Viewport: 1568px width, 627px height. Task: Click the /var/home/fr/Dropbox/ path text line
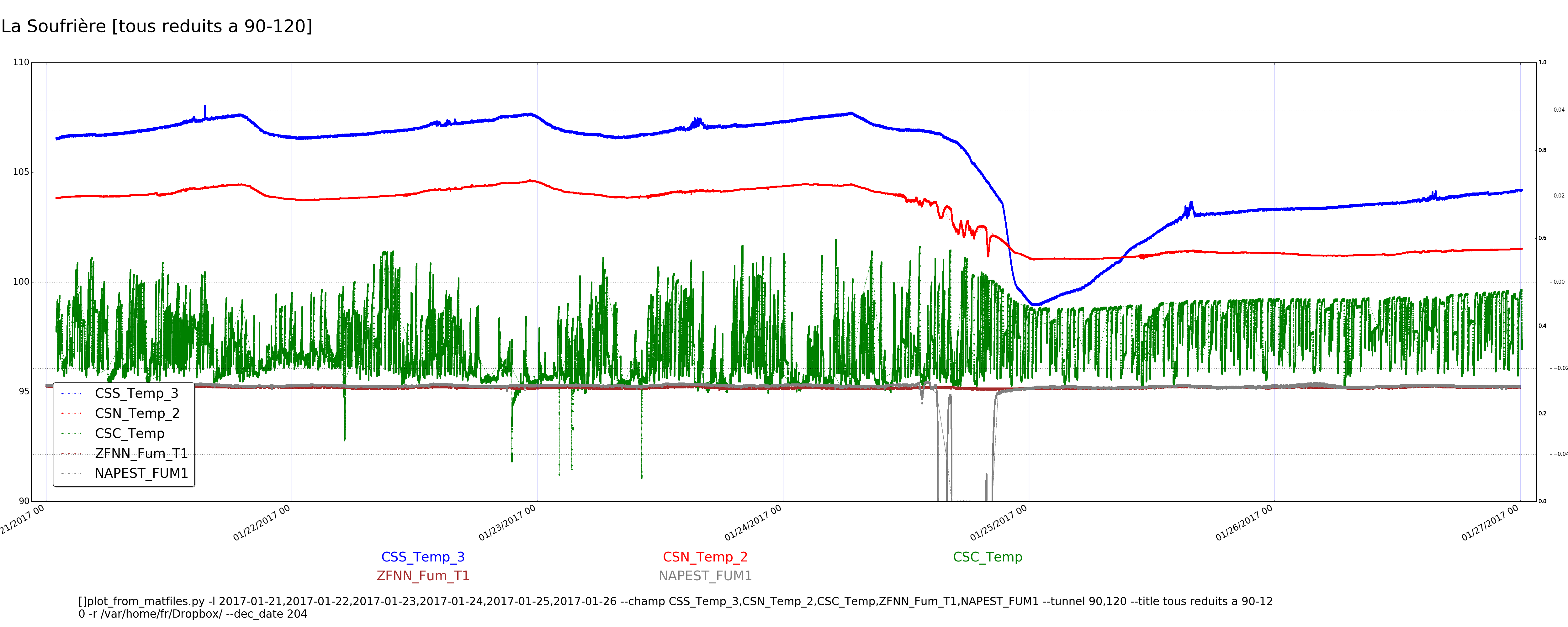pos(193,614)
